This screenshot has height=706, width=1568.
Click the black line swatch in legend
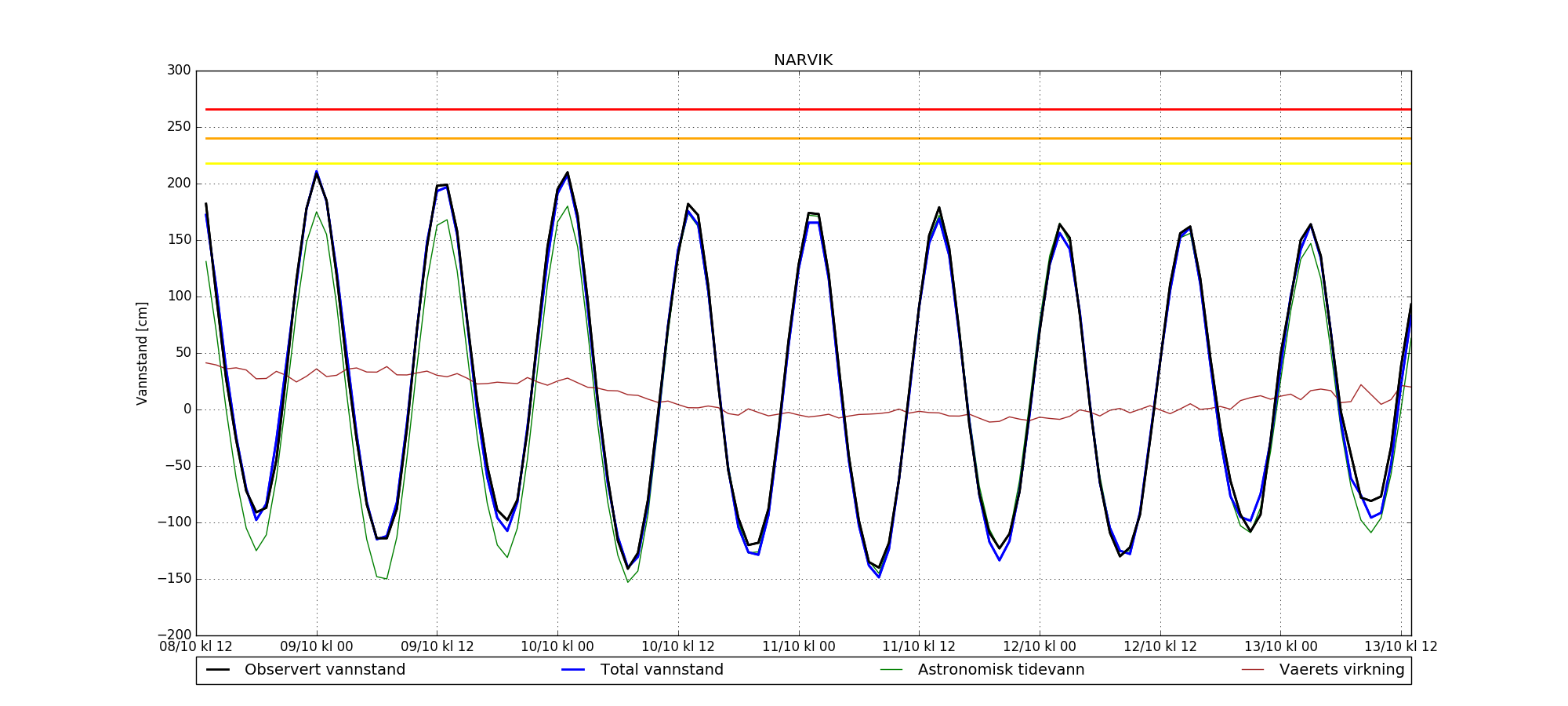pyautogui.click(x=218, y=670)
